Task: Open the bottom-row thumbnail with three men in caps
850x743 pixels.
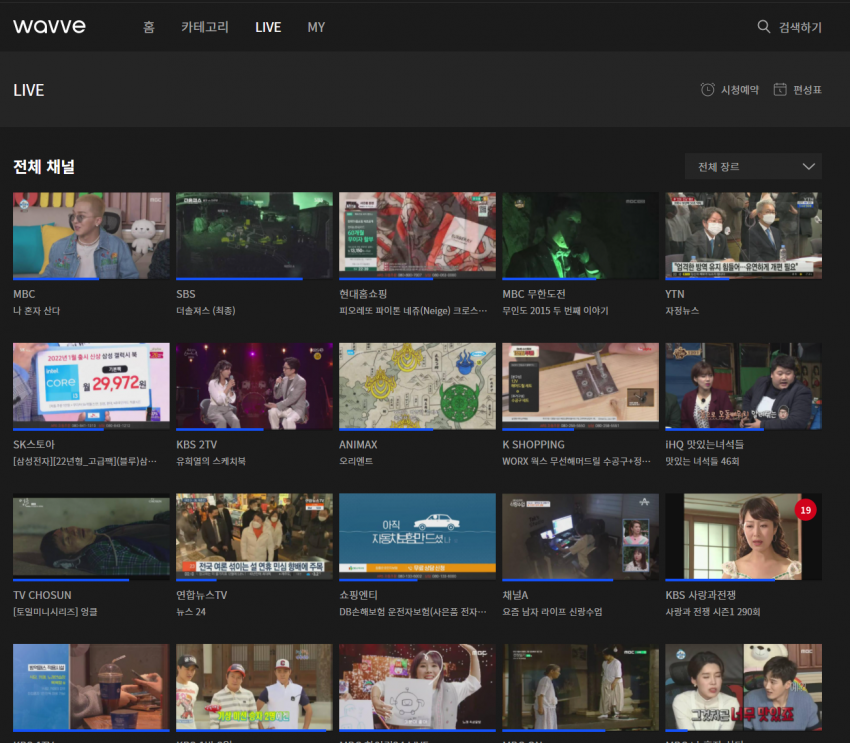Action: coord(254,687)
